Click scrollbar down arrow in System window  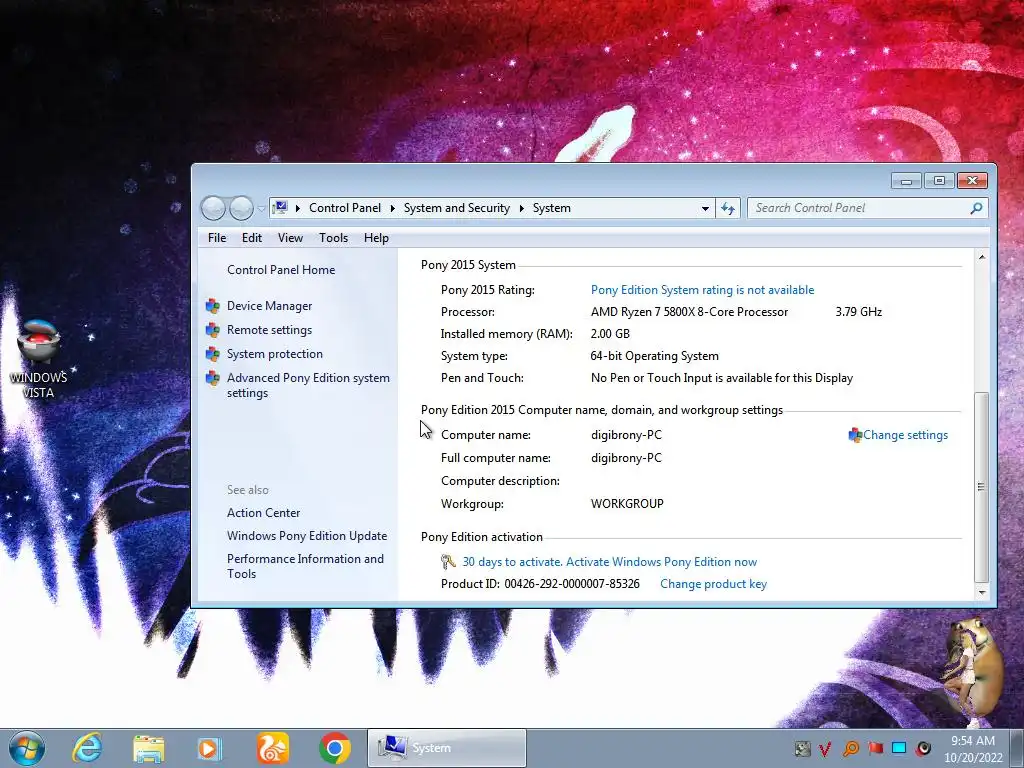click(982, 593)
